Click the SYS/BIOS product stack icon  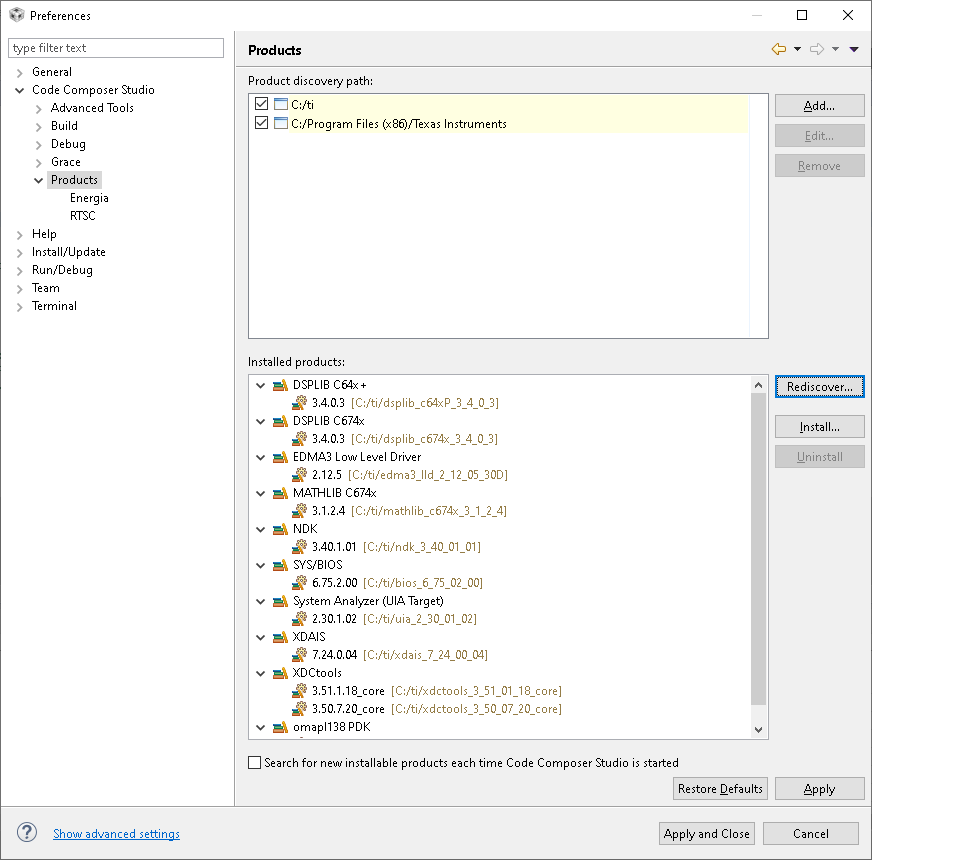coord(280,565)
